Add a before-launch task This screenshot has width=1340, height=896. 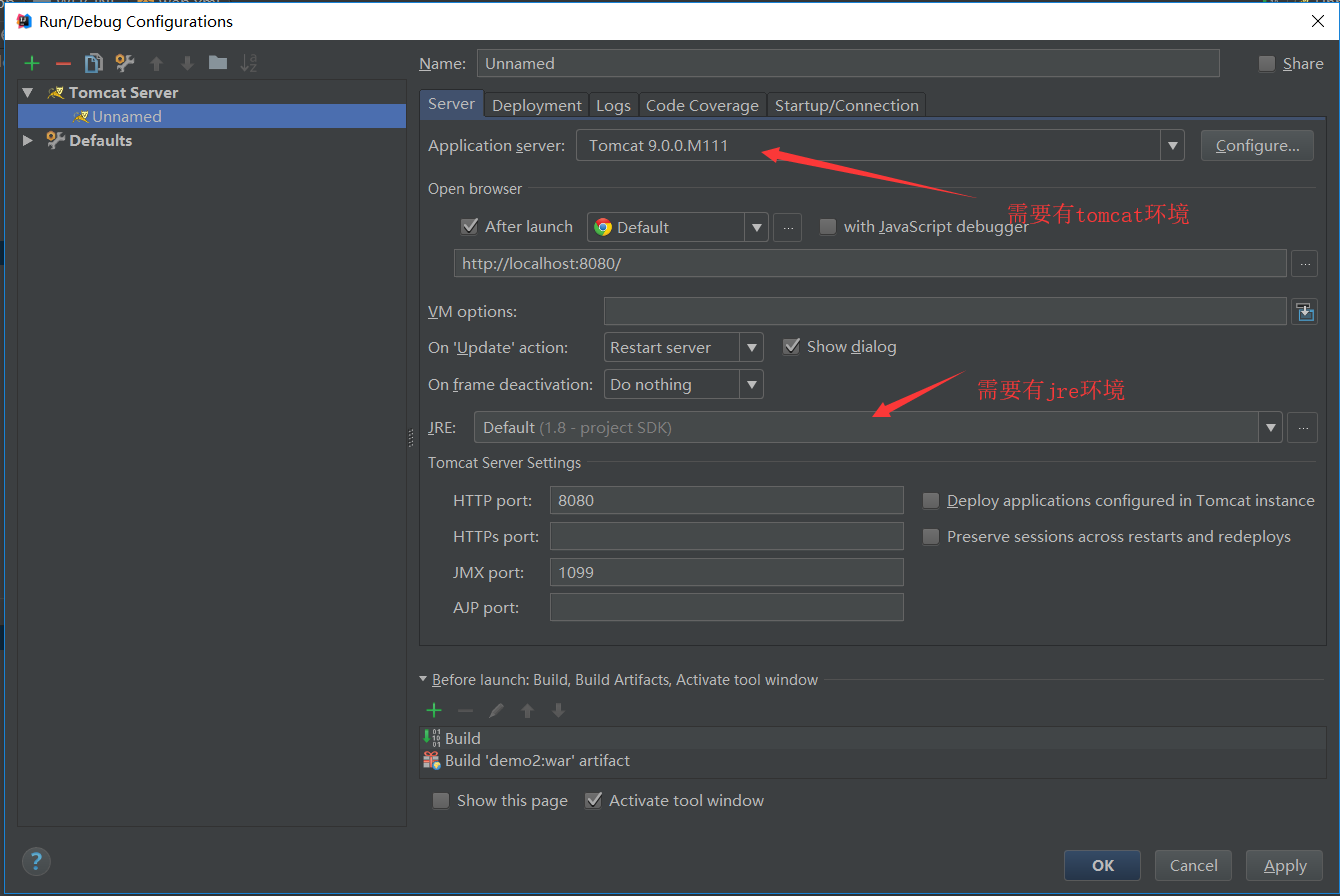coord(434,710)
